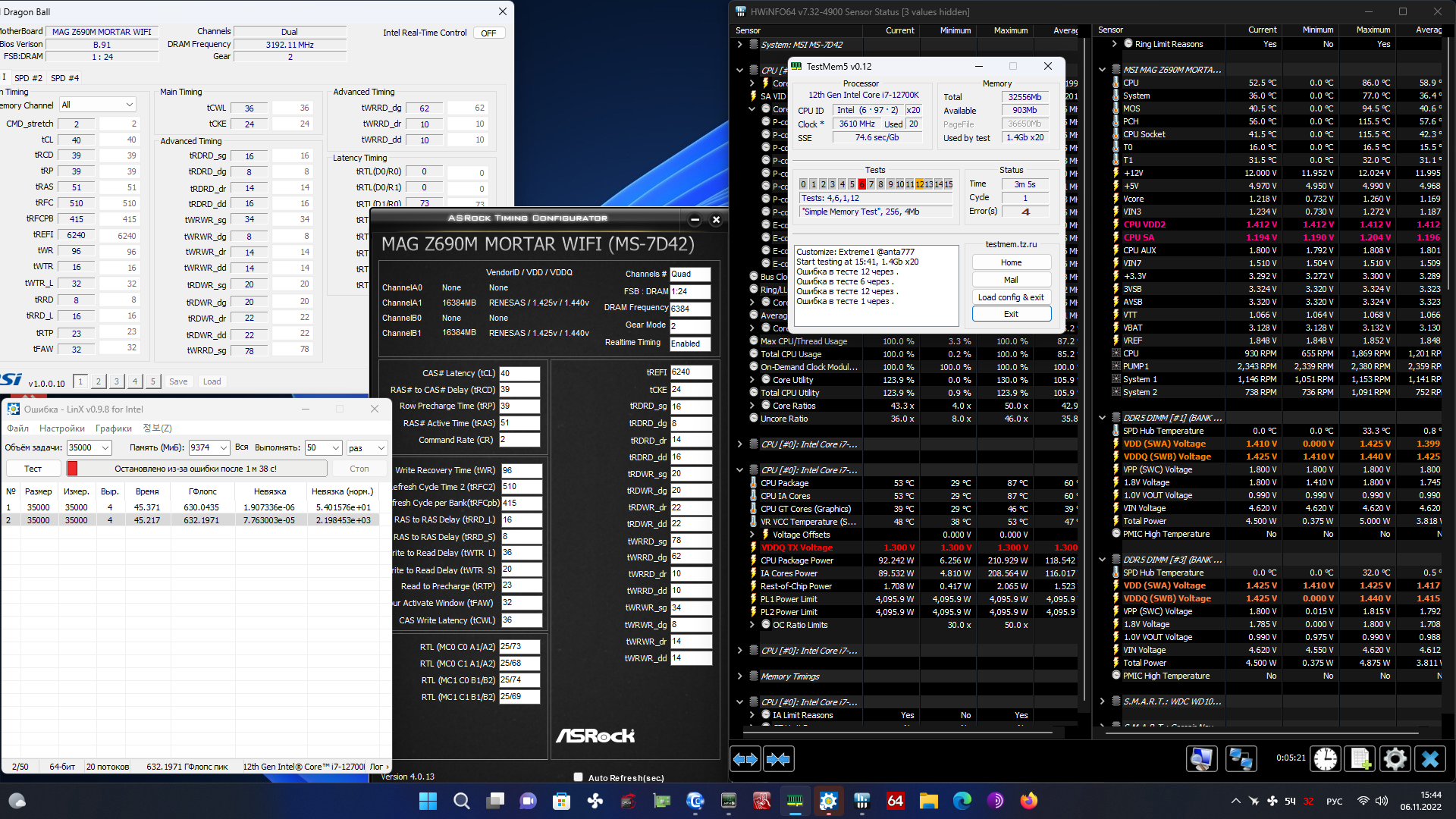1456x819 pixels.
Task: Click HWiNFO expand columns arrows icon
Action: coord(745,759)
